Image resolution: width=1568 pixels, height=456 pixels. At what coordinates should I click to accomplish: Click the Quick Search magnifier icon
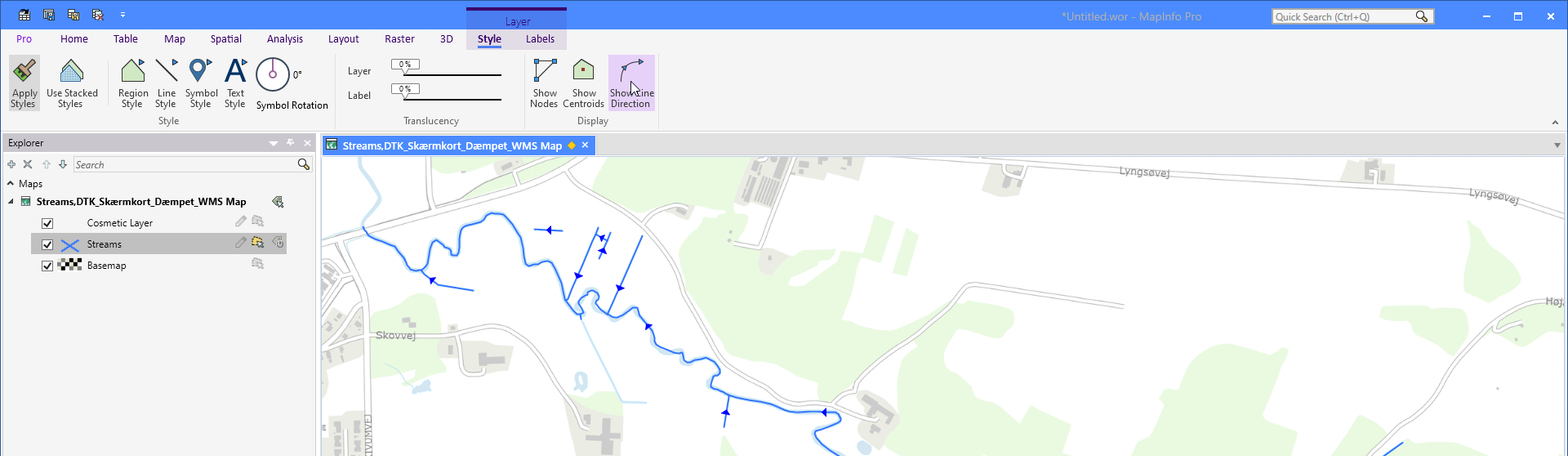pyautogui.click(x=1422, y=16)
